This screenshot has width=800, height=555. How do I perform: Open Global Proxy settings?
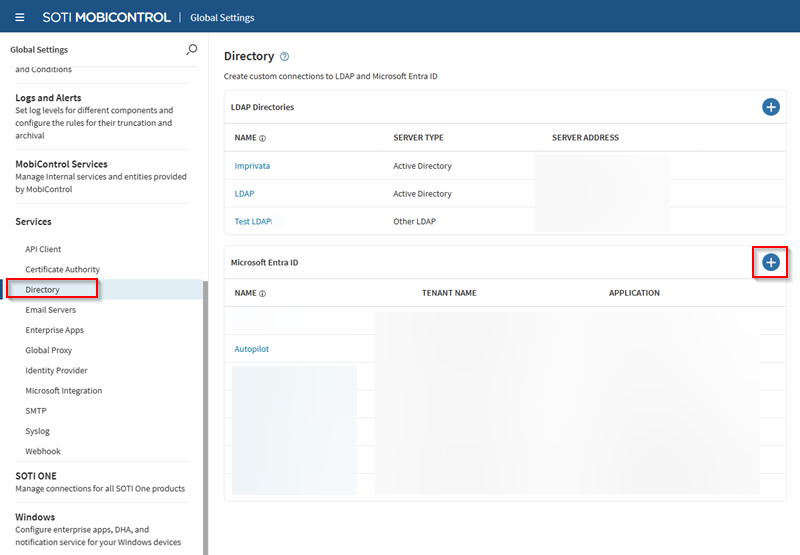coord(48,350)
